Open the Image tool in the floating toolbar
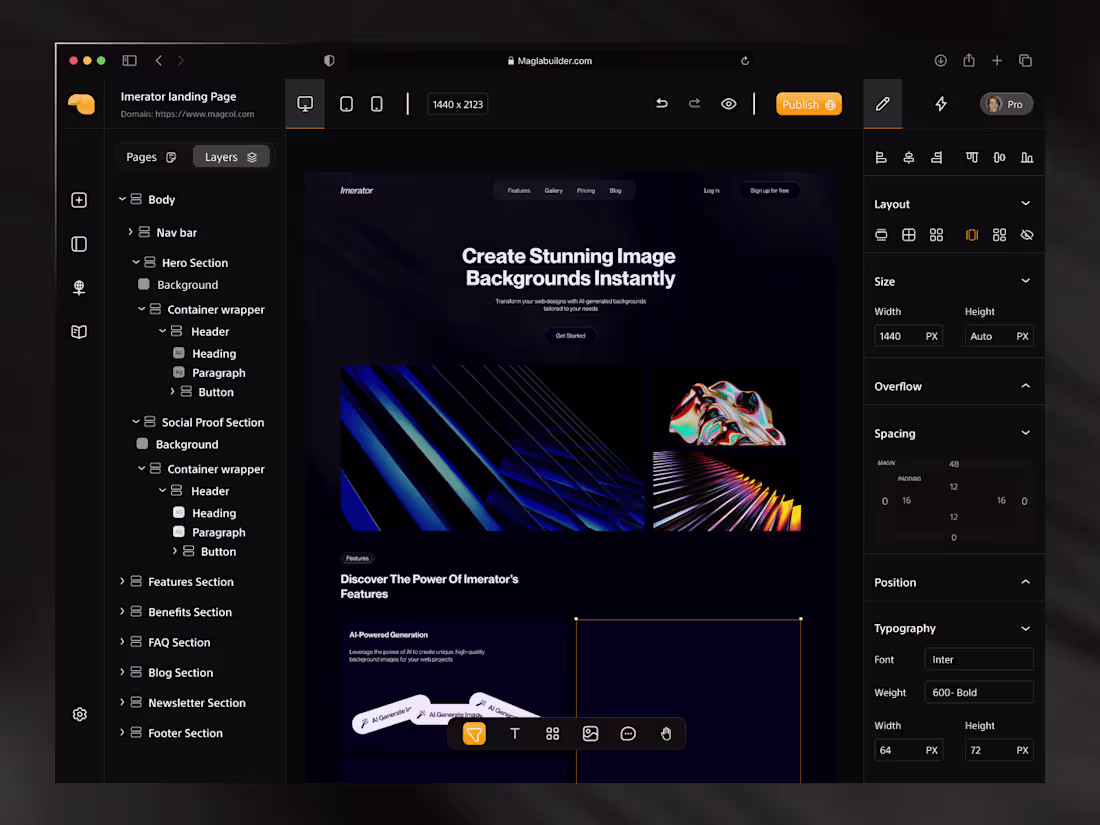This screenshot has width=1100, height=825. pyautogui.click(x=590, y=733)
